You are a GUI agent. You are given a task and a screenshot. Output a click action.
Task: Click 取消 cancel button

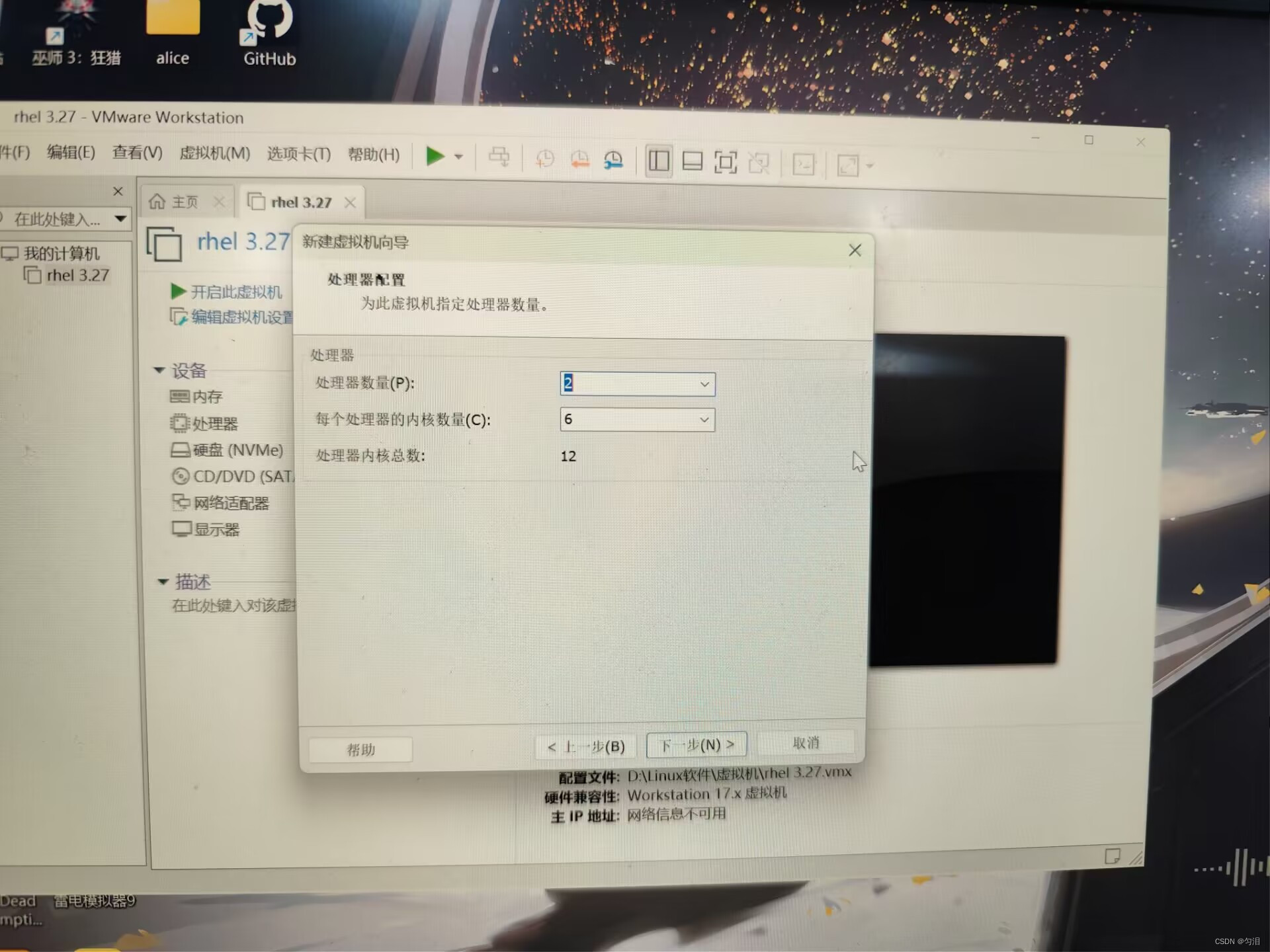[x=806, y=742]
